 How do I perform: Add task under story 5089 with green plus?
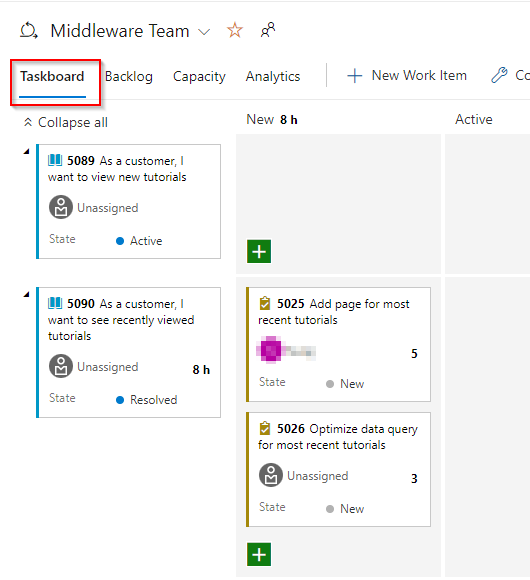click(x=259, y=252)
